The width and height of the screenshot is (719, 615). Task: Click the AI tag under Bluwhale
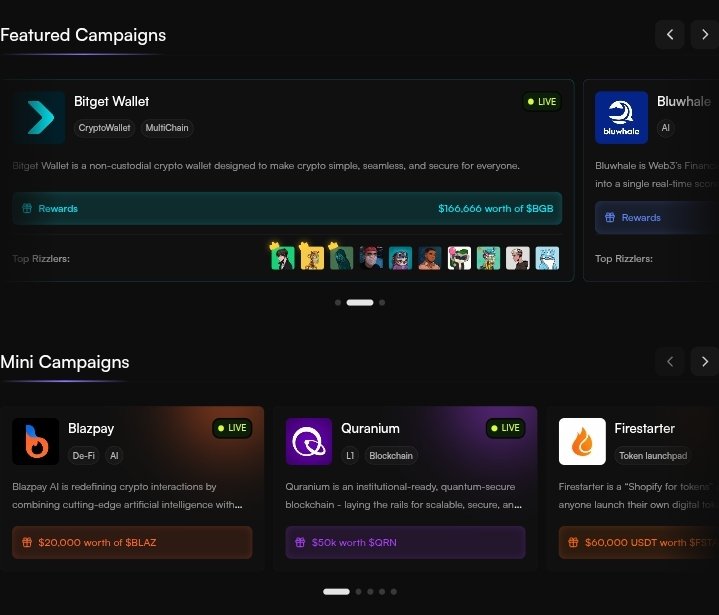tap(665, 127)
